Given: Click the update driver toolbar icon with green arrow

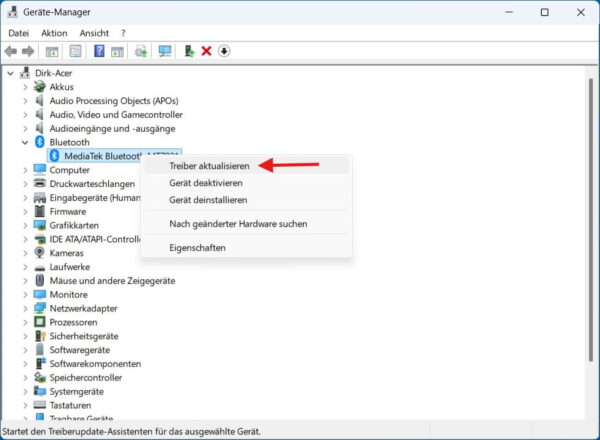Looking at the screenshot, I should 141,51.
